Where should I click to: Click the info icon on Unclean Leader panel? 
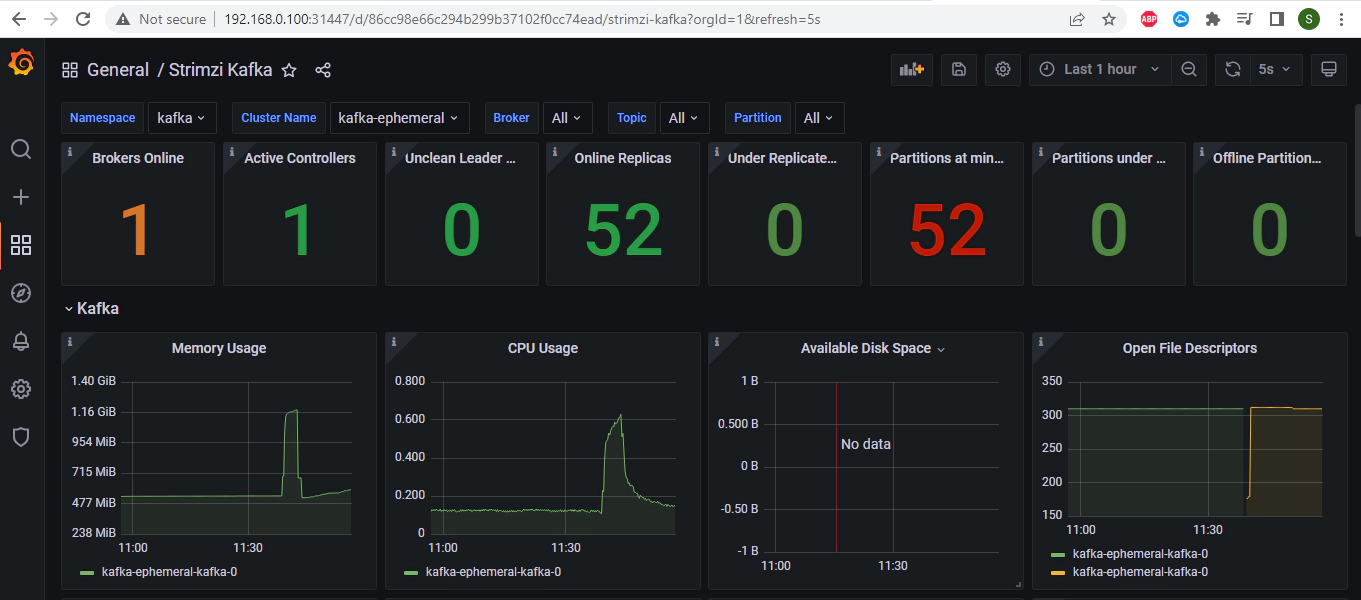coord(393,151)
